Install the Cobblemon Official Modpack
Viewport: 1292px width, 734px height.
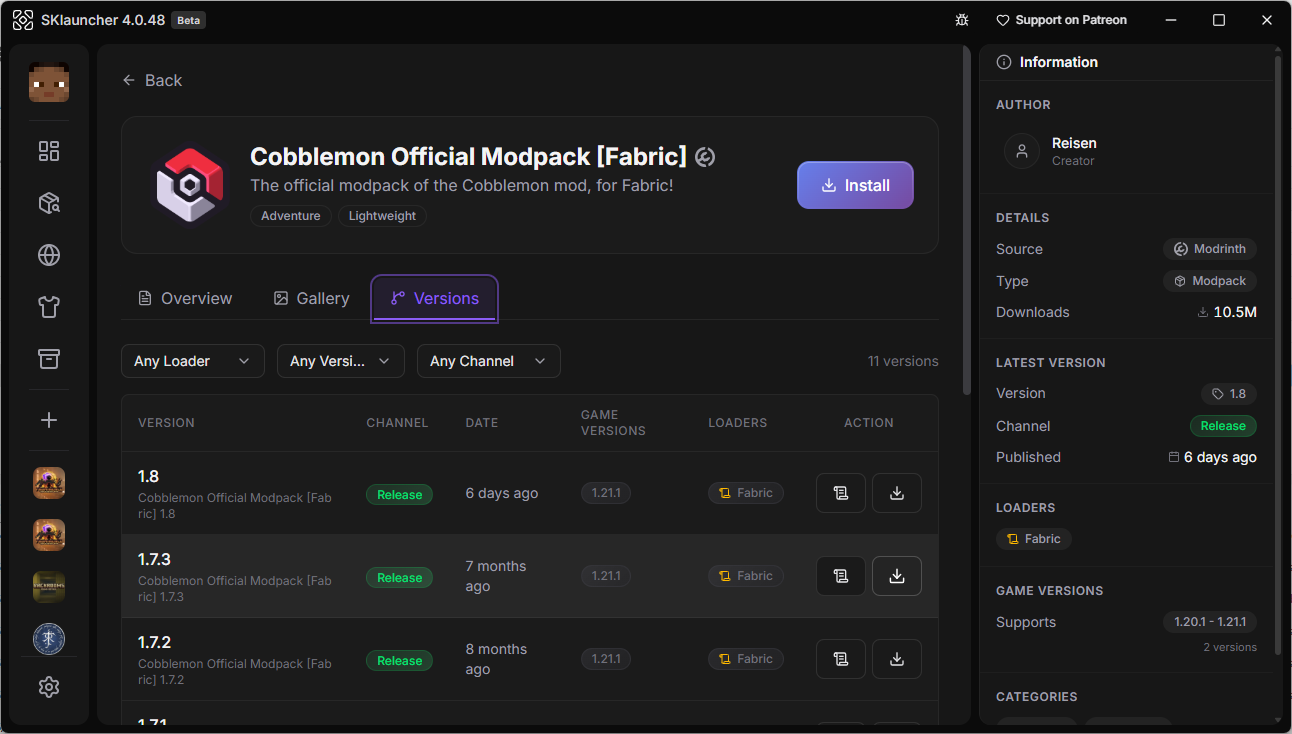855,185
